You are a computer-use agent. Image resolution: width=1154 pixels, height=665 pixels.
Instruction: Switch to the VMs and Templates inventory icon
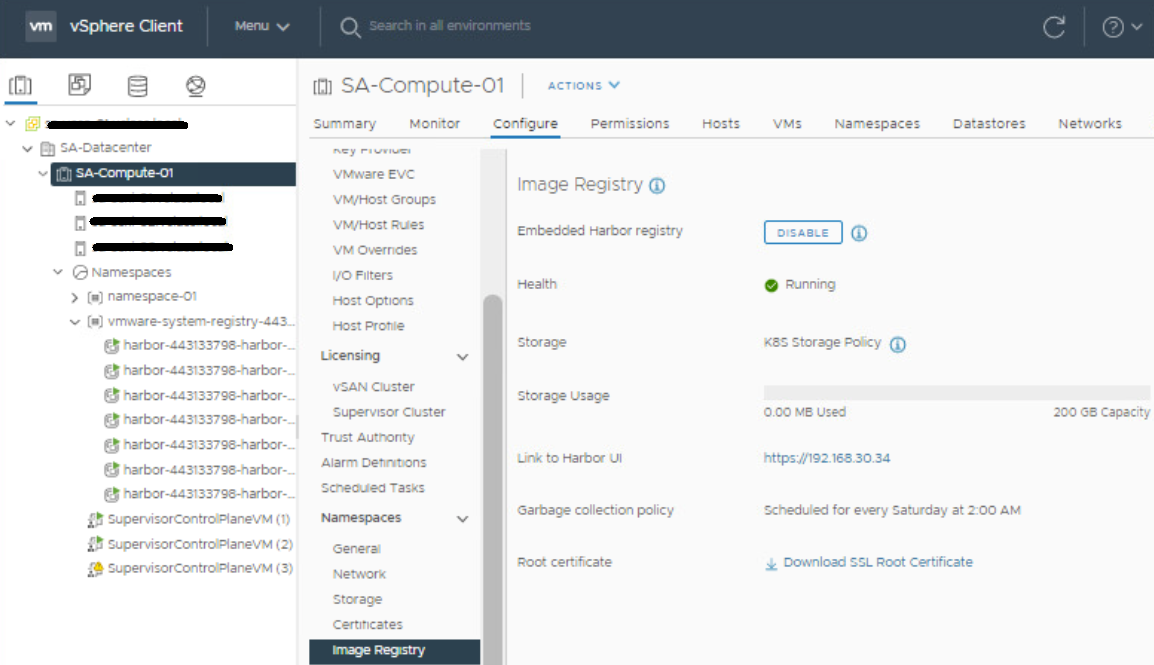click(x=79, y=85)
